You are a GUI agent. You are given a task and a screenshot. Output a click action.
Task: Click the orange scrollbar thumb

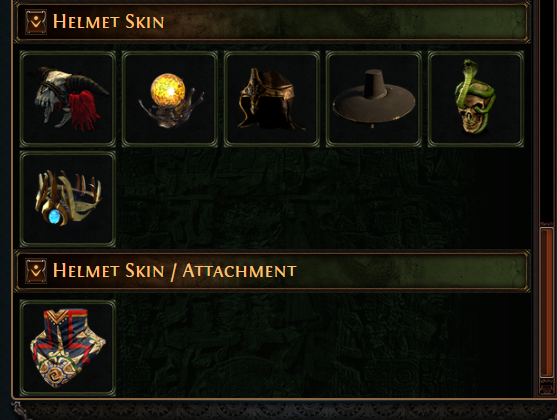pyautogui.click(x=547, y=302)
